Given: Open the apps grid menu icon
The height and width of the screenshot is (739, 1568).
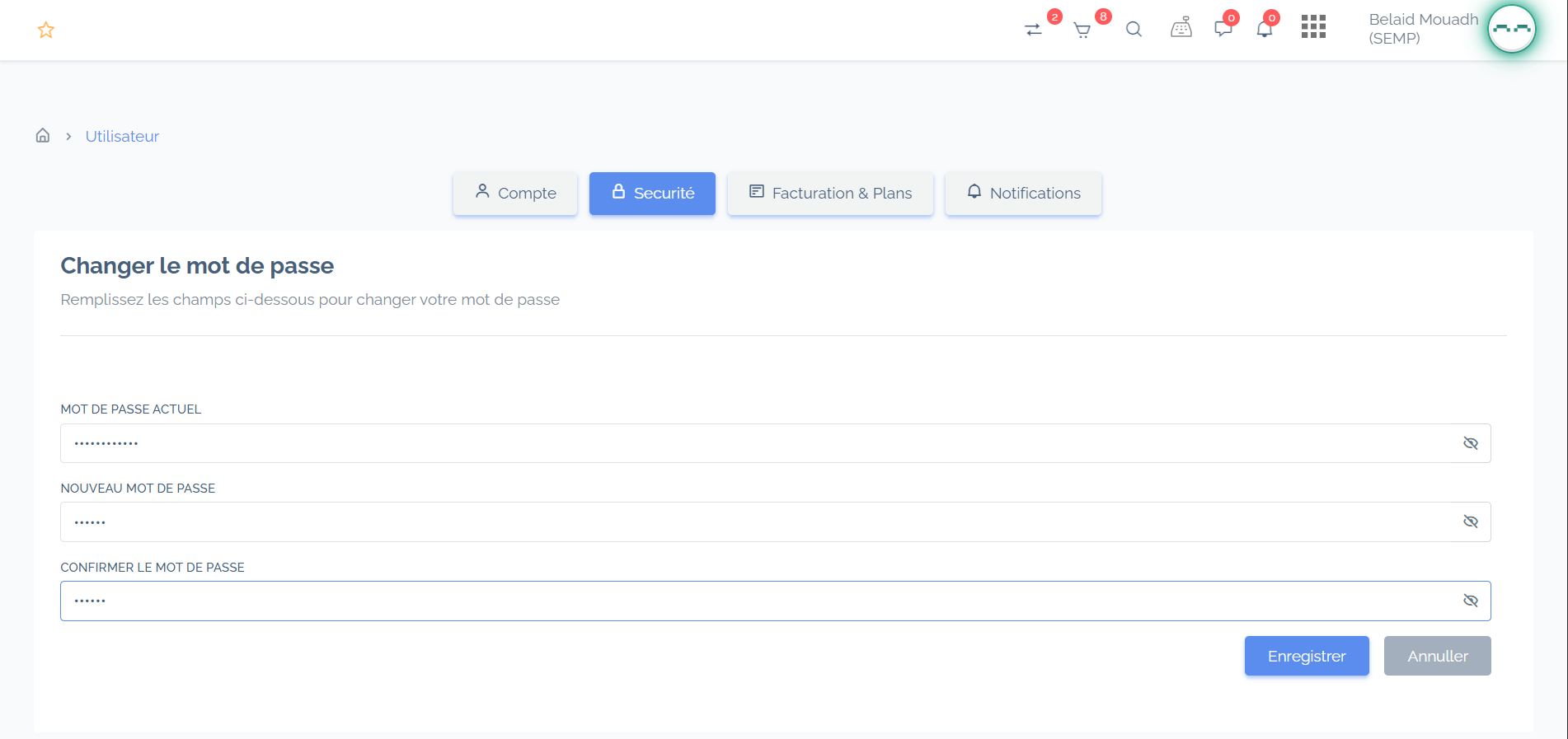Looking at the screenshot, I should 1313,26.
